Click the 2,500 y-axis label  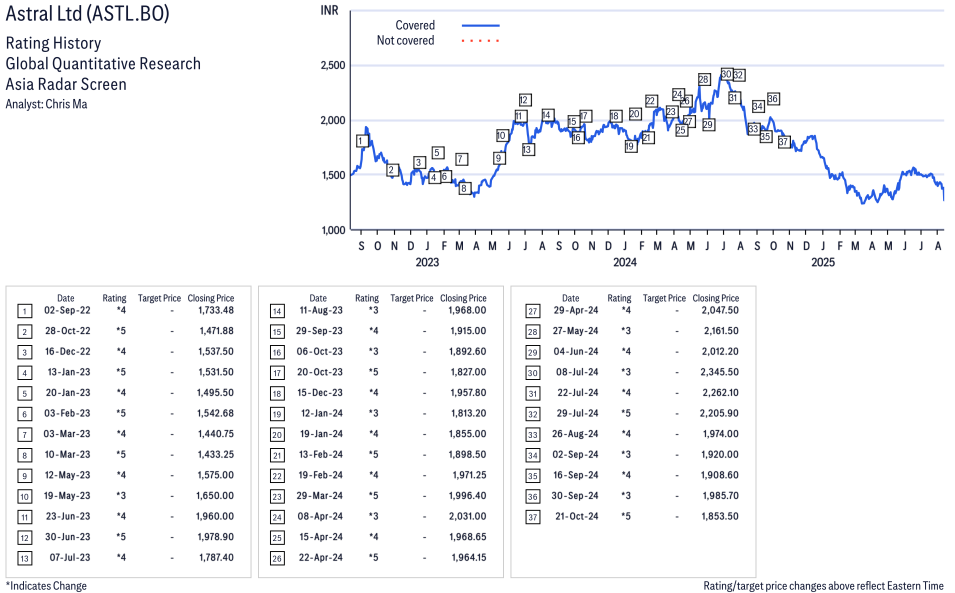point(333,65)
